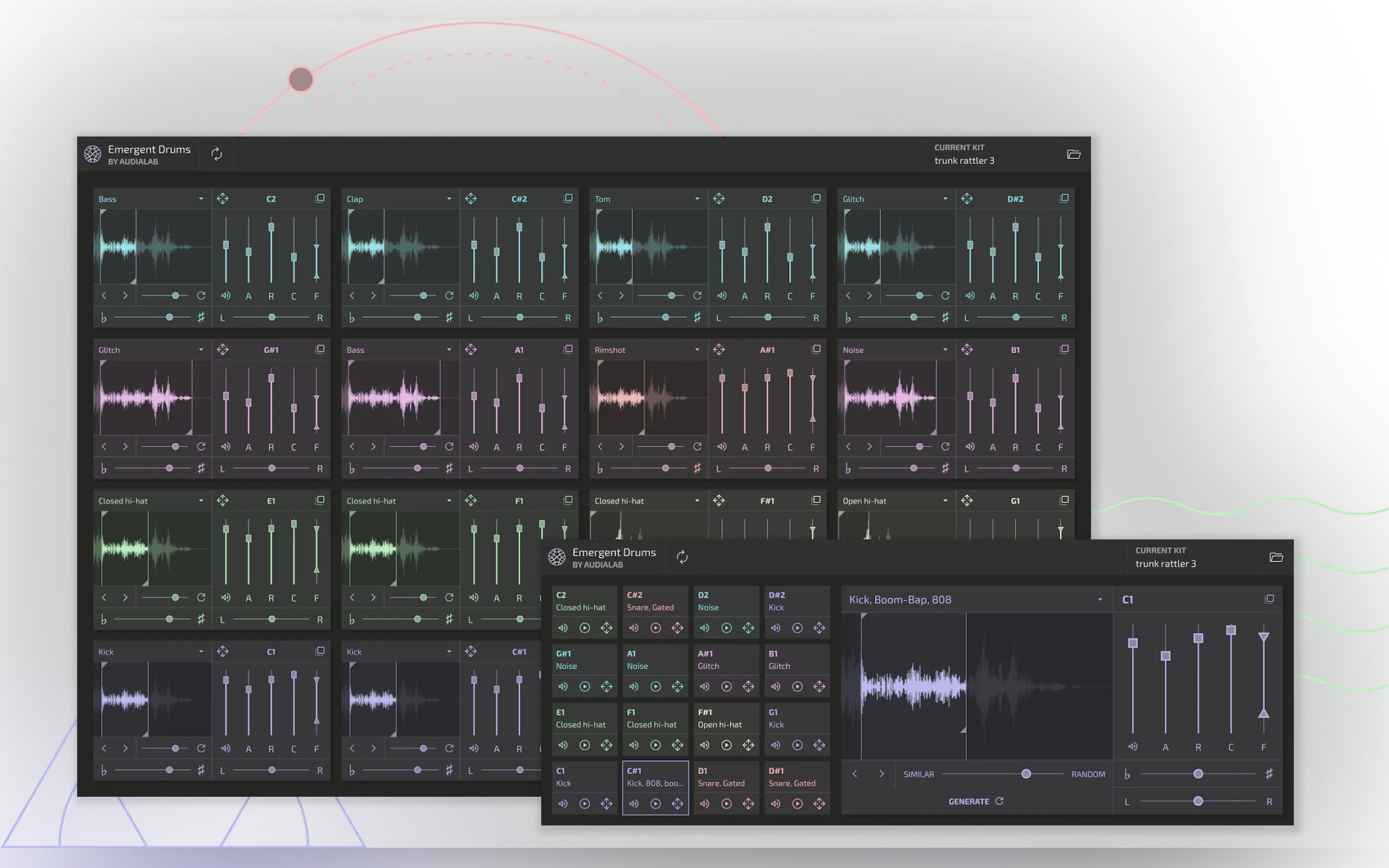Expand the Tom sound type dropdown
The image size is (1389, 868).
pos(697,198)
